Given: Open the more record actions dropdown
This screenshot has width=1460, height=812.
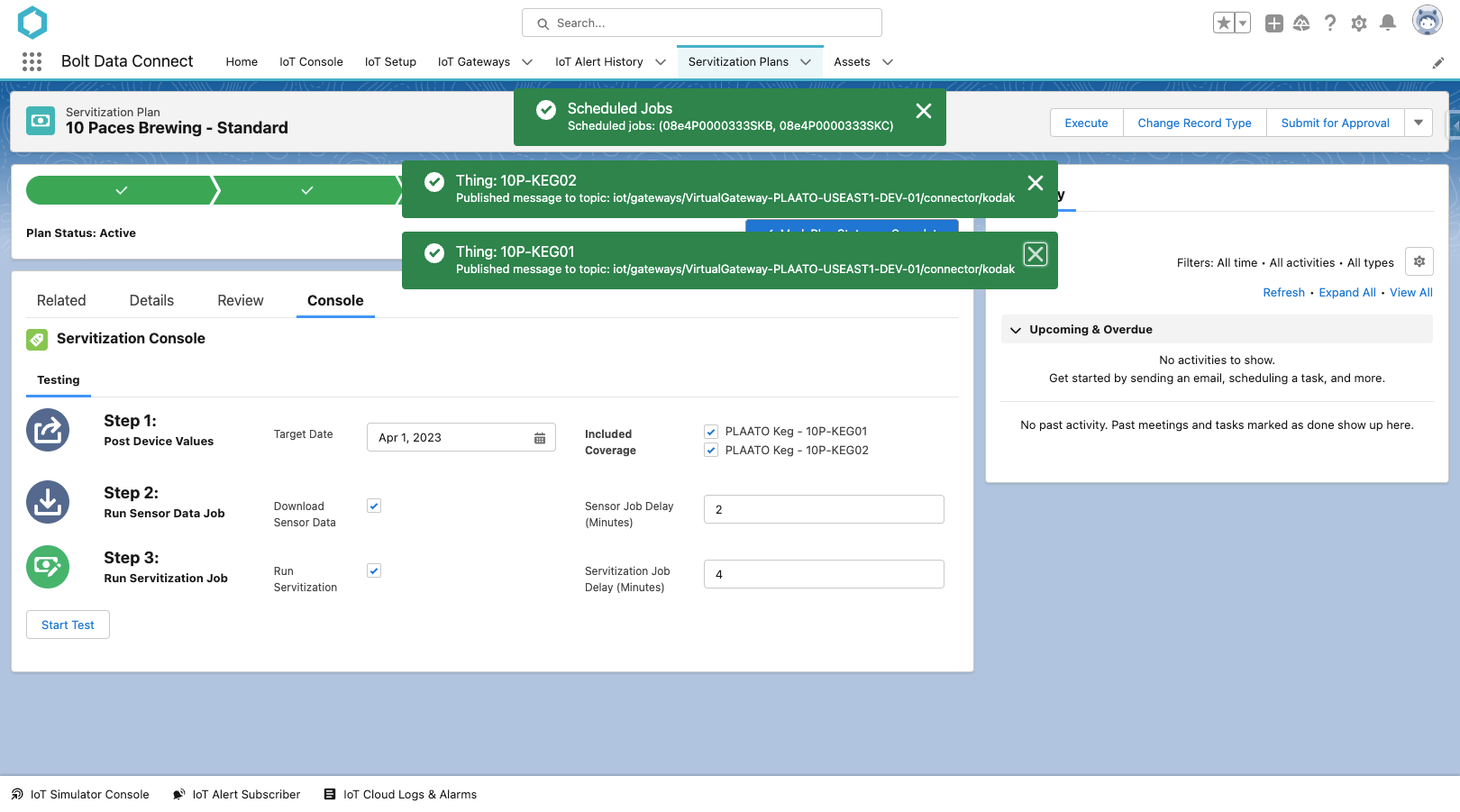Looking at the screenshot, I should [1419, 123].
